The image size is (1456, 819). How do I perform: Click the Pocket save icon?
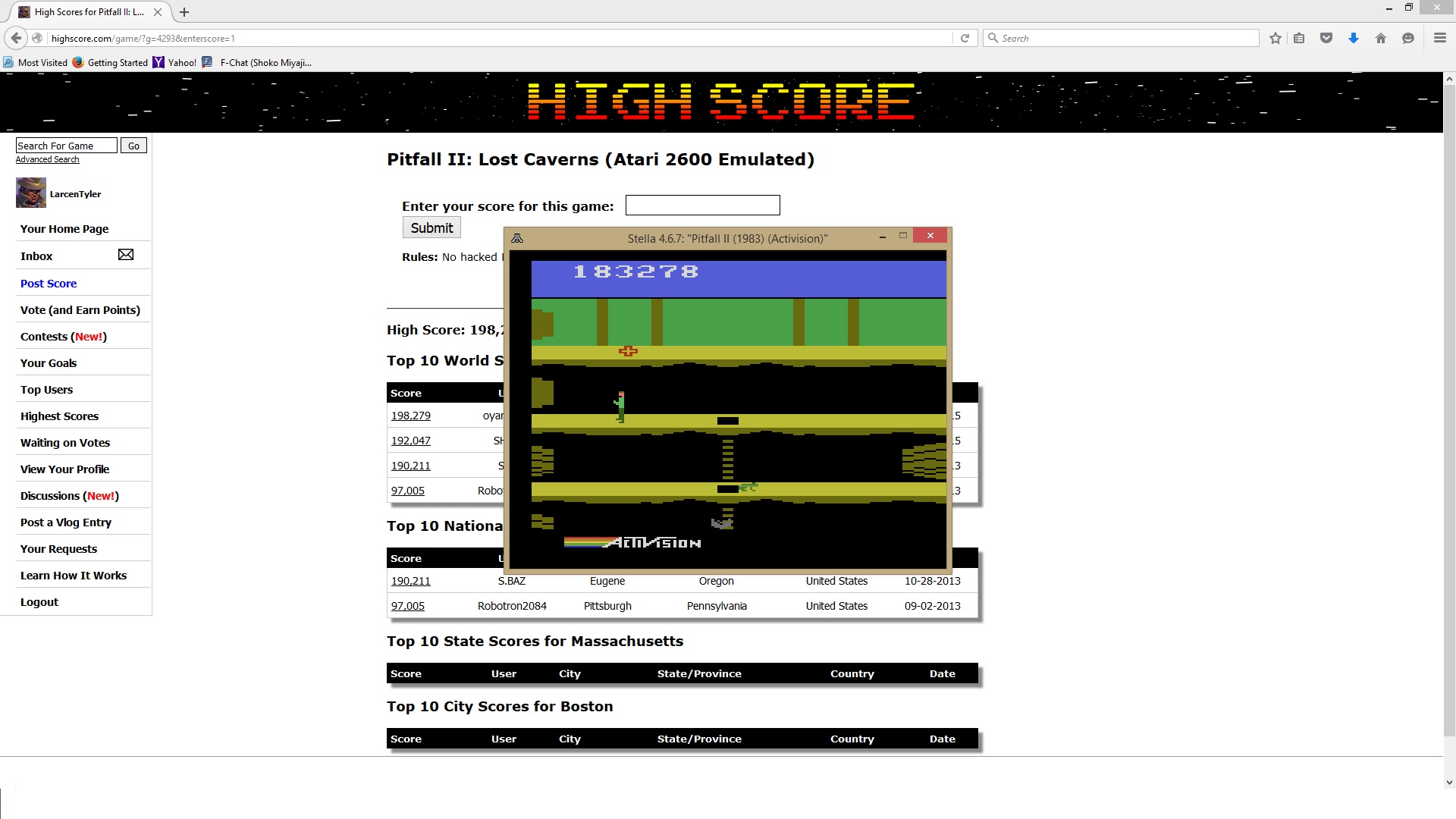1326,38
